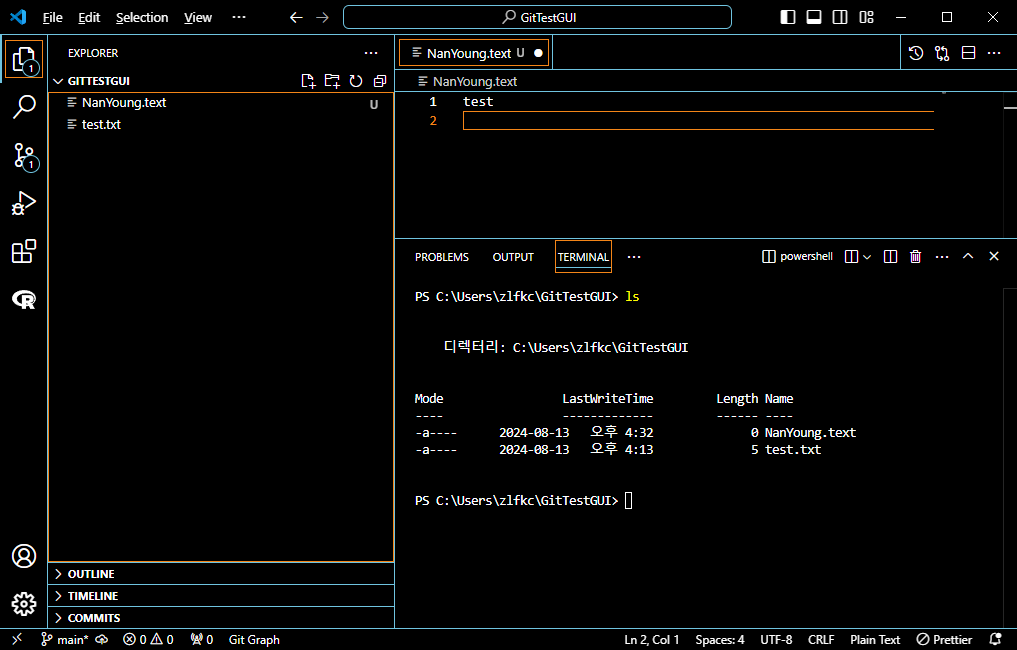The width and height of the screenshot is (1017, 650).
Task: Open Git Graph from status bar
Action: [254, 640]
